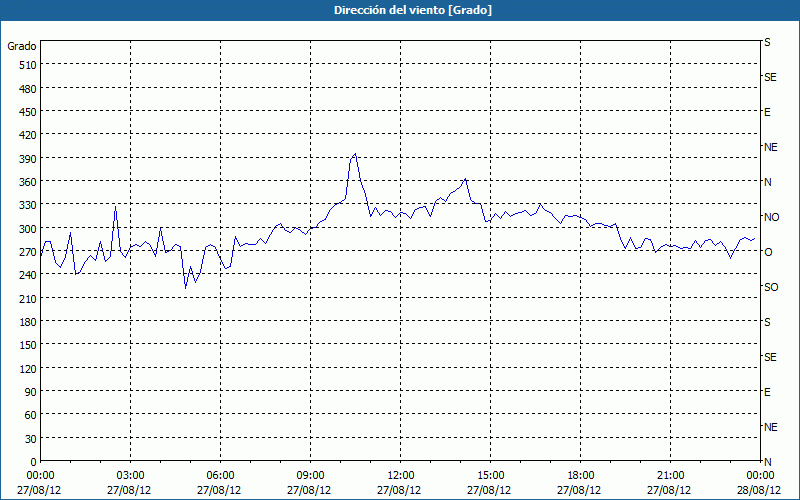Select the 'S' compass label at 180 gridline
The width and height of the screenshot is (800, 500).
767,322
